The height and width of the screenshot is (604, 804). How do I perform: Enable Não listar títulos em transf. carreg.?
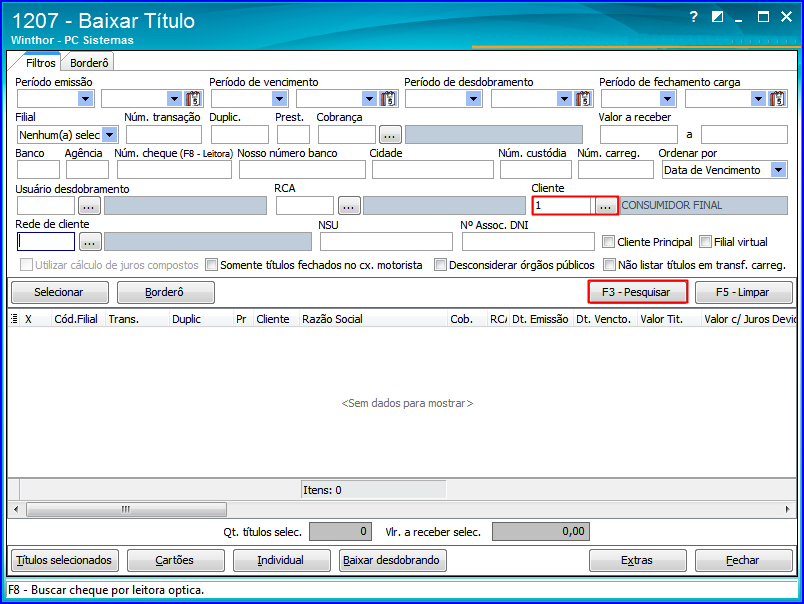click(x=609, y=265)
